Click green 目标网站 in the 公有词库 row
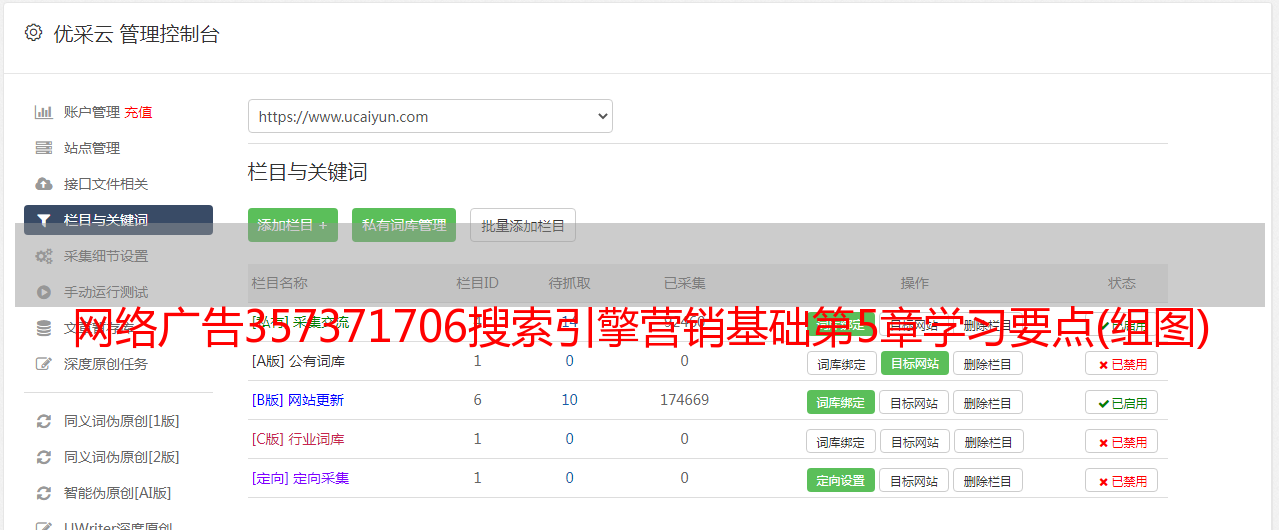The image size is (1279, 530). point(914,363)
